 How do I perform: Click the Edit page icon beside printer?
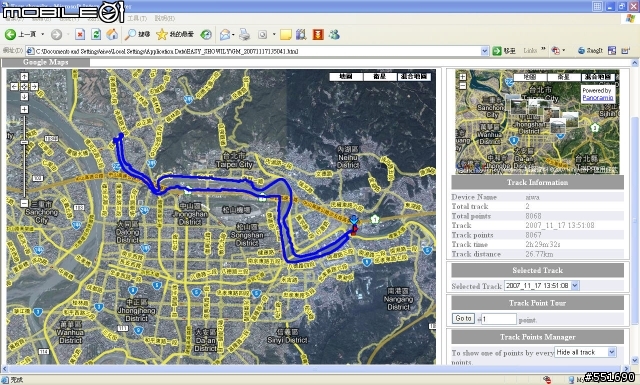(262, 35)
